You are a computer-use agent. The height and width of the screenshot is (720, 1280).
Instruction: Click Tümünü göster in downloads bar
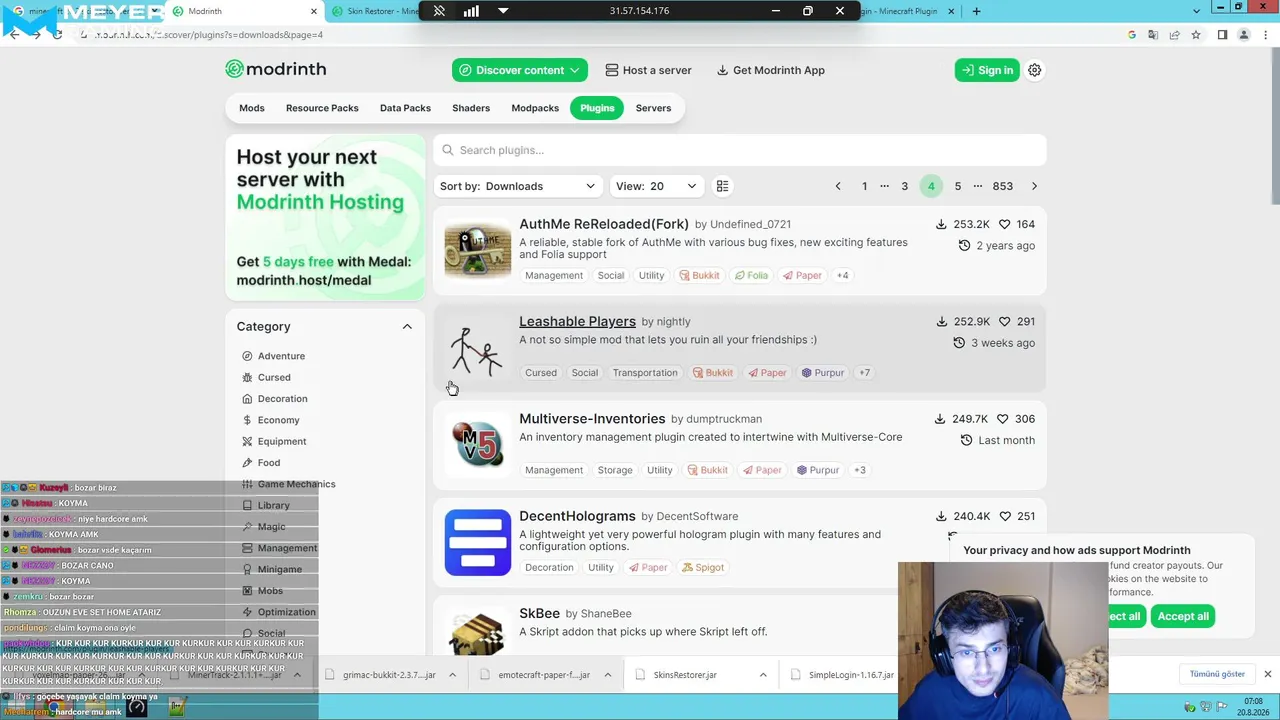pos(1217,674)
